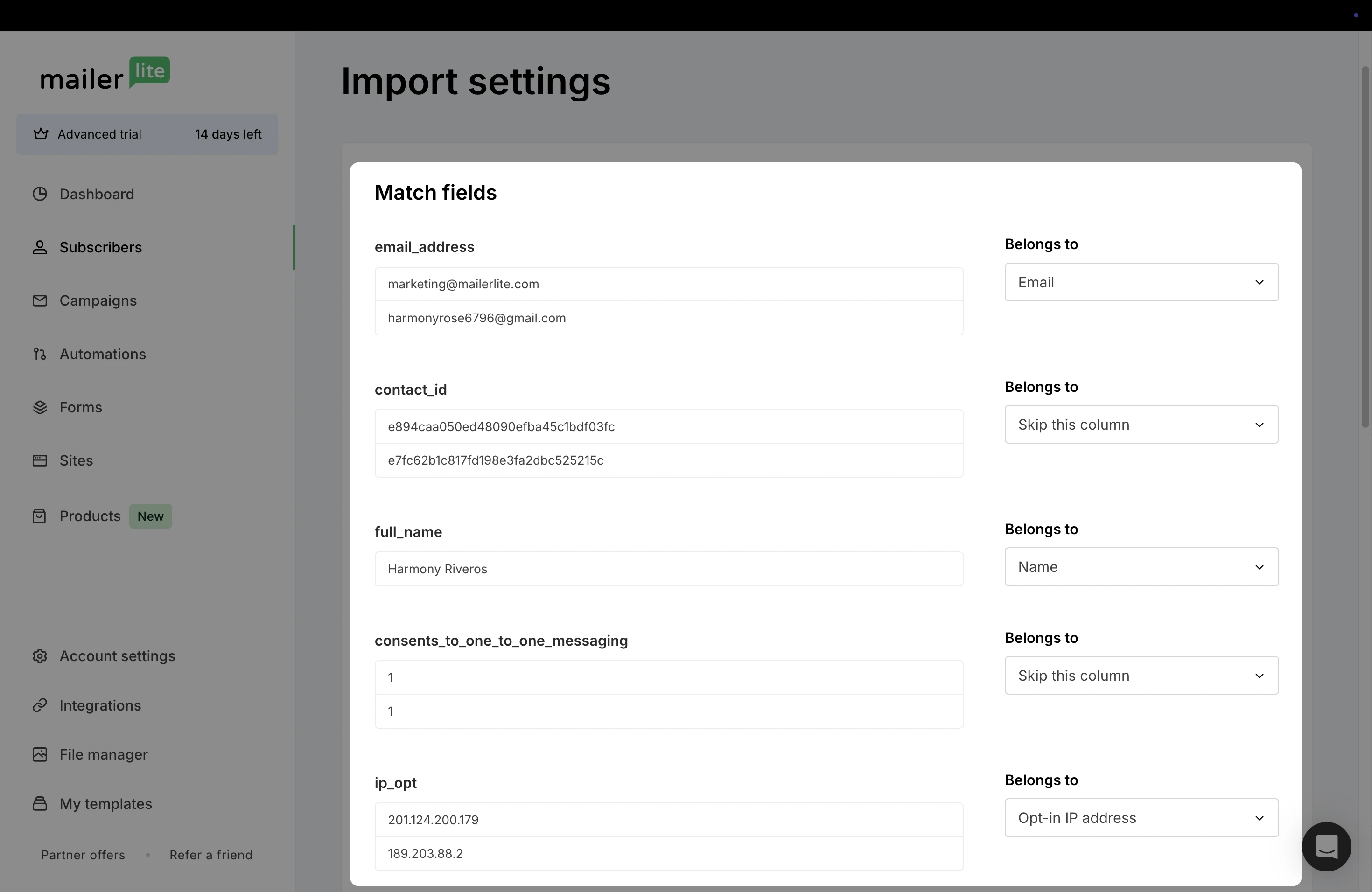The width and height of the screenshot is (1372, 892).
Task: Open the email_address Belongs to dropdown
Action: point(1141,282)
